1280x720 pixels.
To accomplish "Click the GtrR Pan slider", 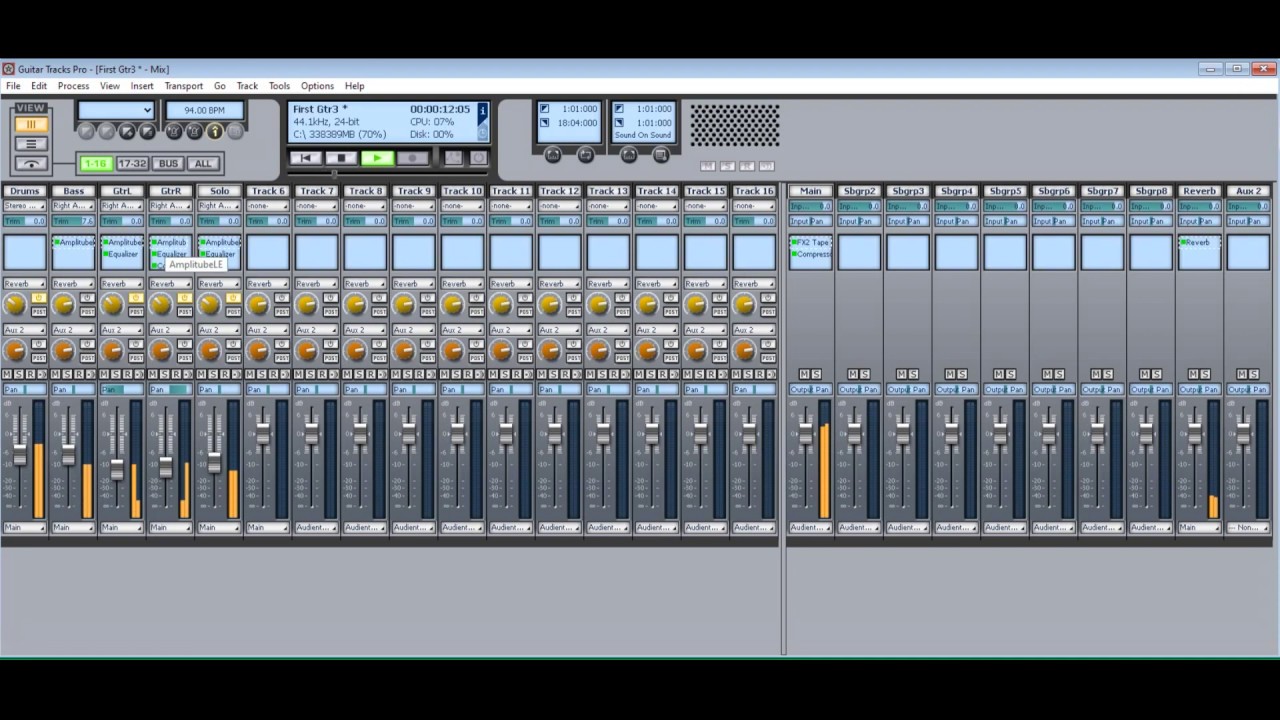I will tap(171, 389).
